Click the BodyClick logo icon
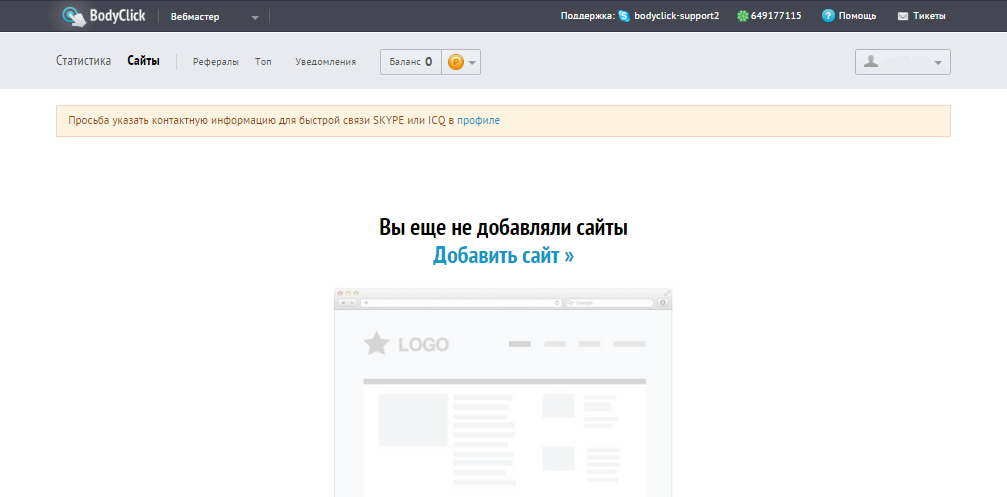The height and width of the screenshot is (497, 1007). [74, 16]
